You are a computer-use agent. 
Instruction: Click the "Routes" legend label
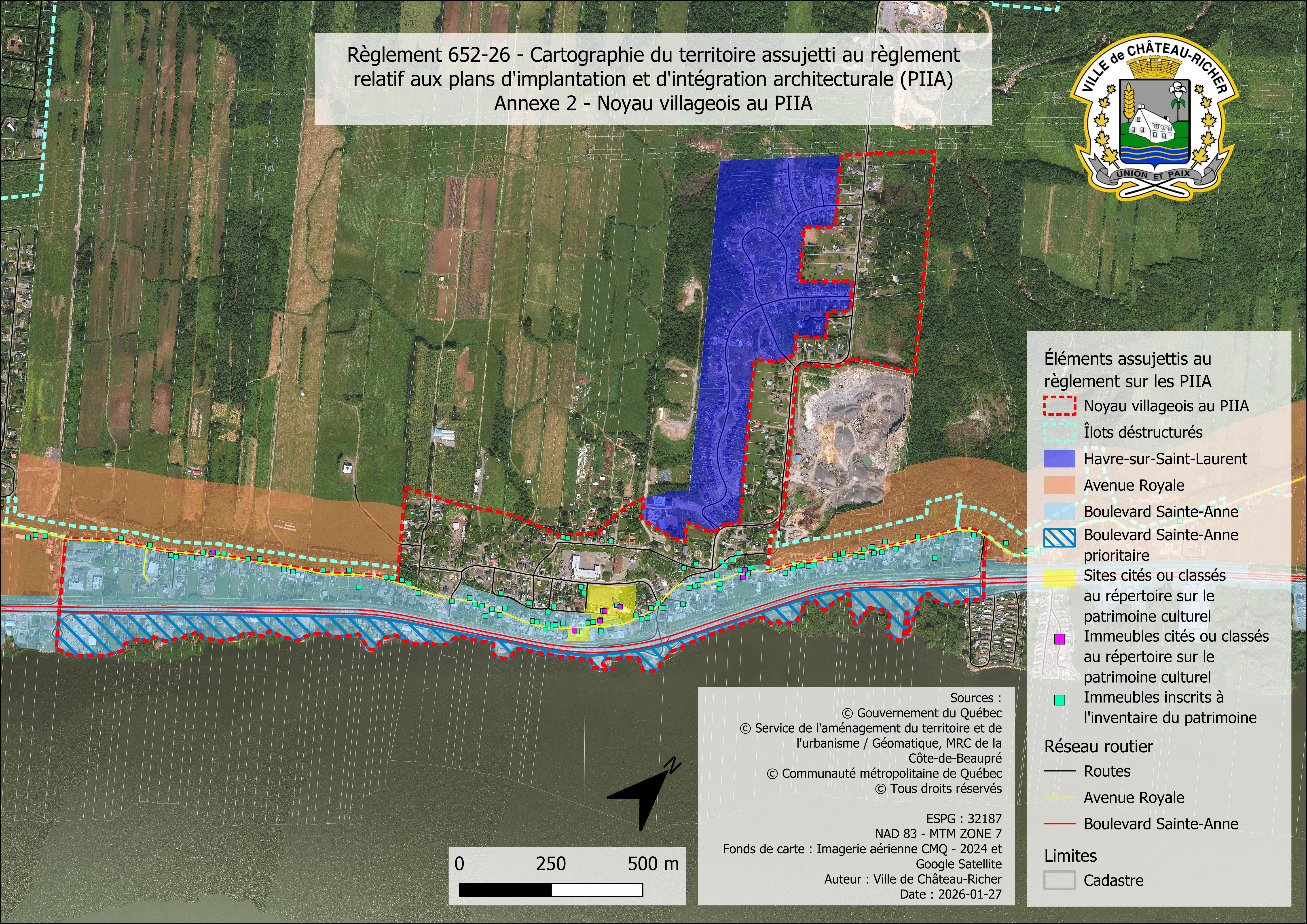[x=1107, y=772]
